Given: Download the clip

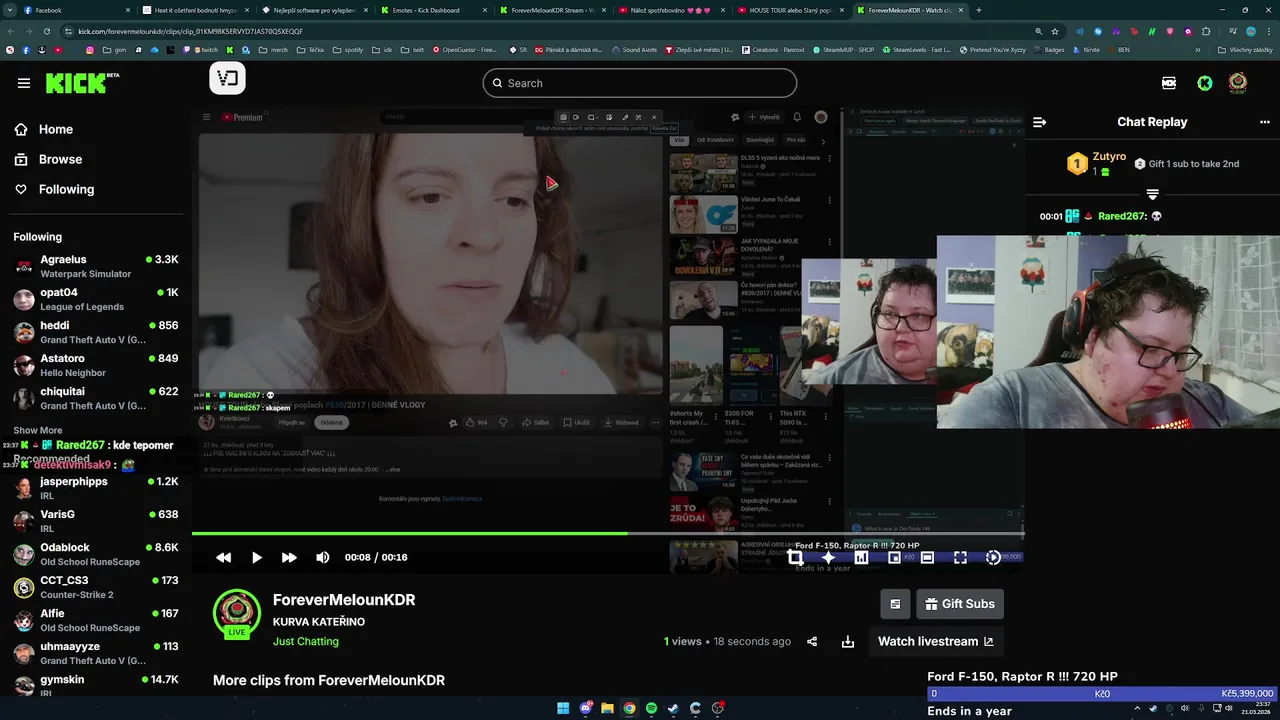Looking at the screenshot, I should (848, 642).
